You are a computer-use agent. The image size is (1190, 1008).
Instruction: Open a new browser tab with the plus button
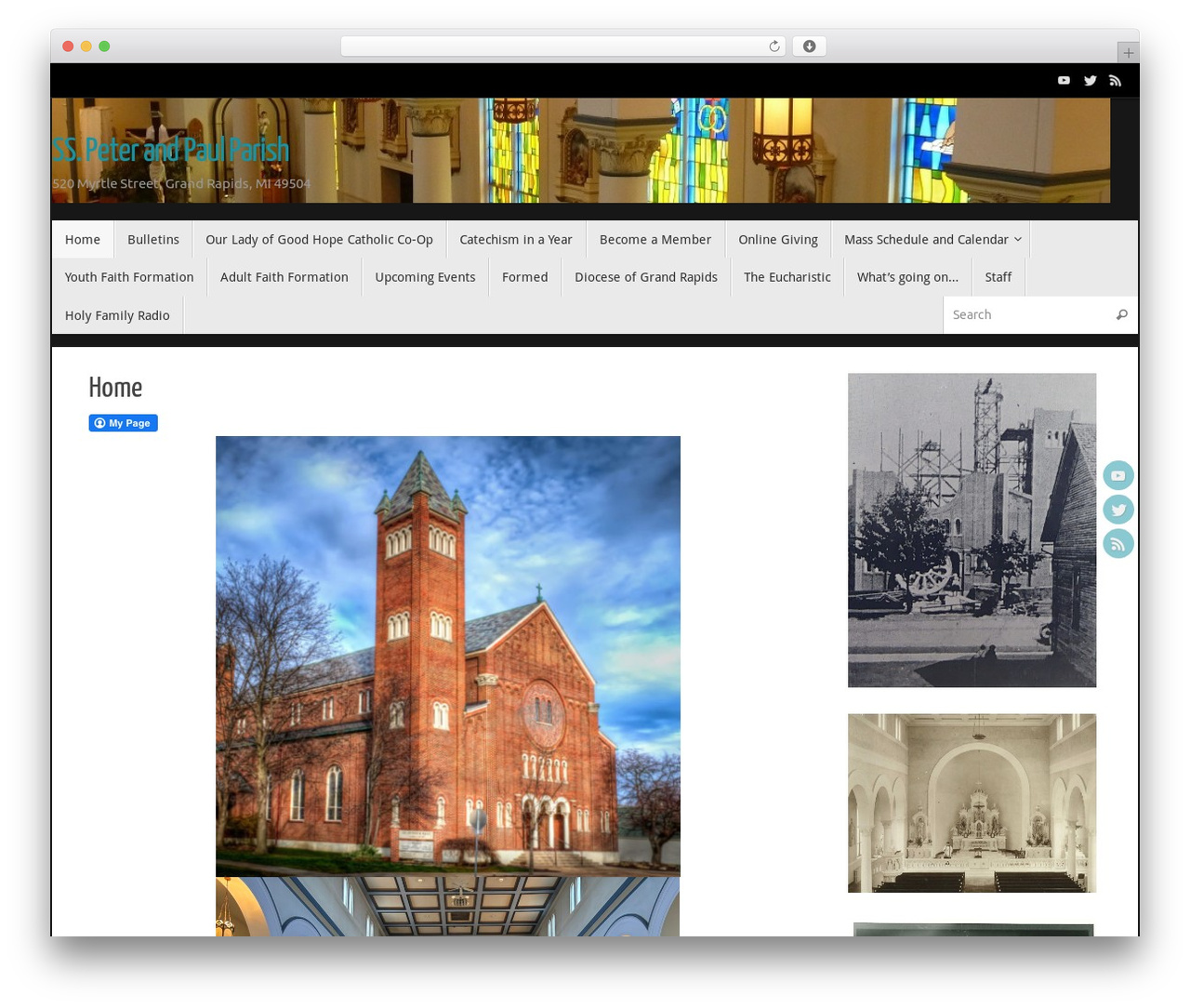[x=1128, y=53]
